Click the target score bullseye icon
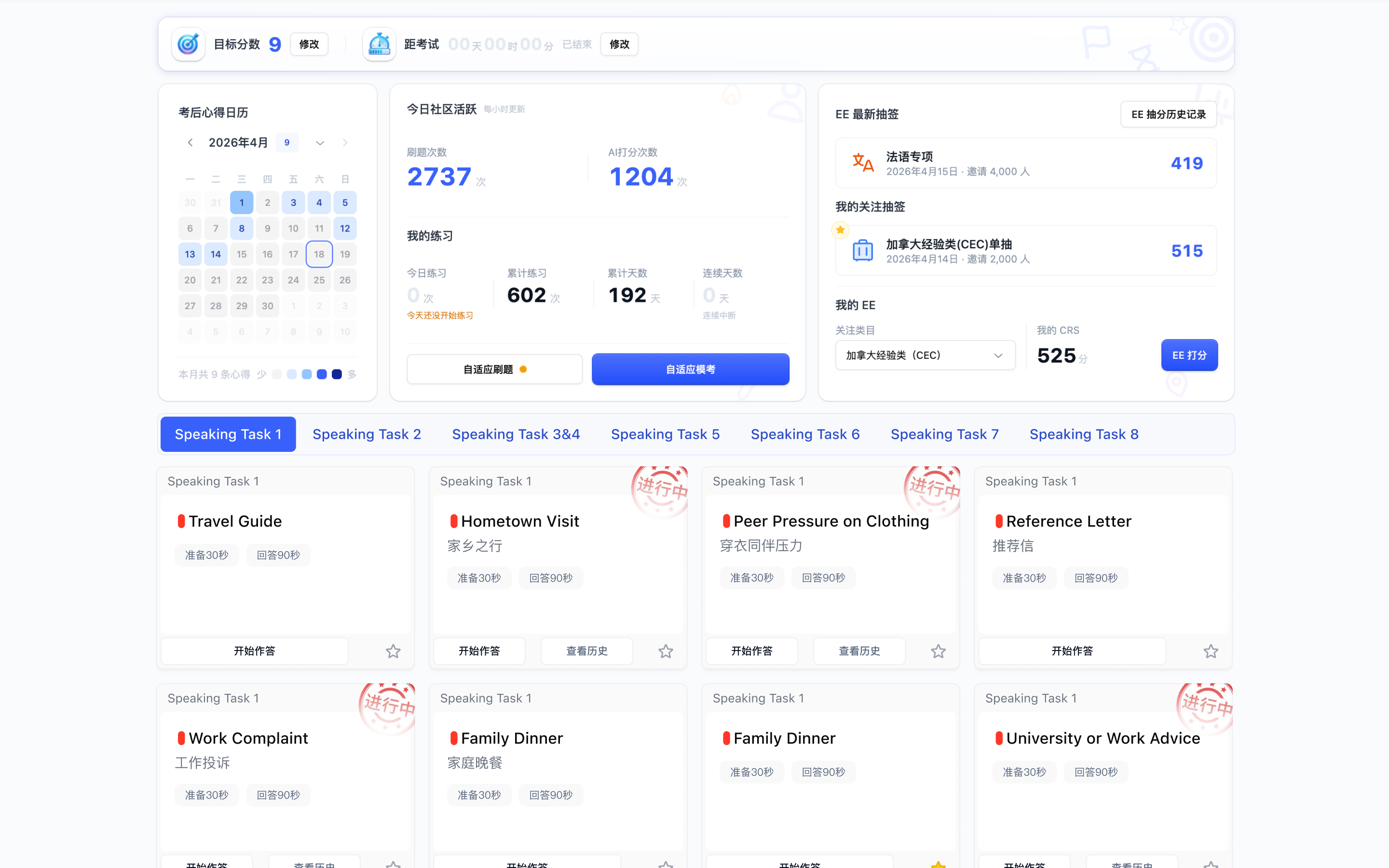Viewport: 1389px width, 868px height. click(x=188, y=44)
